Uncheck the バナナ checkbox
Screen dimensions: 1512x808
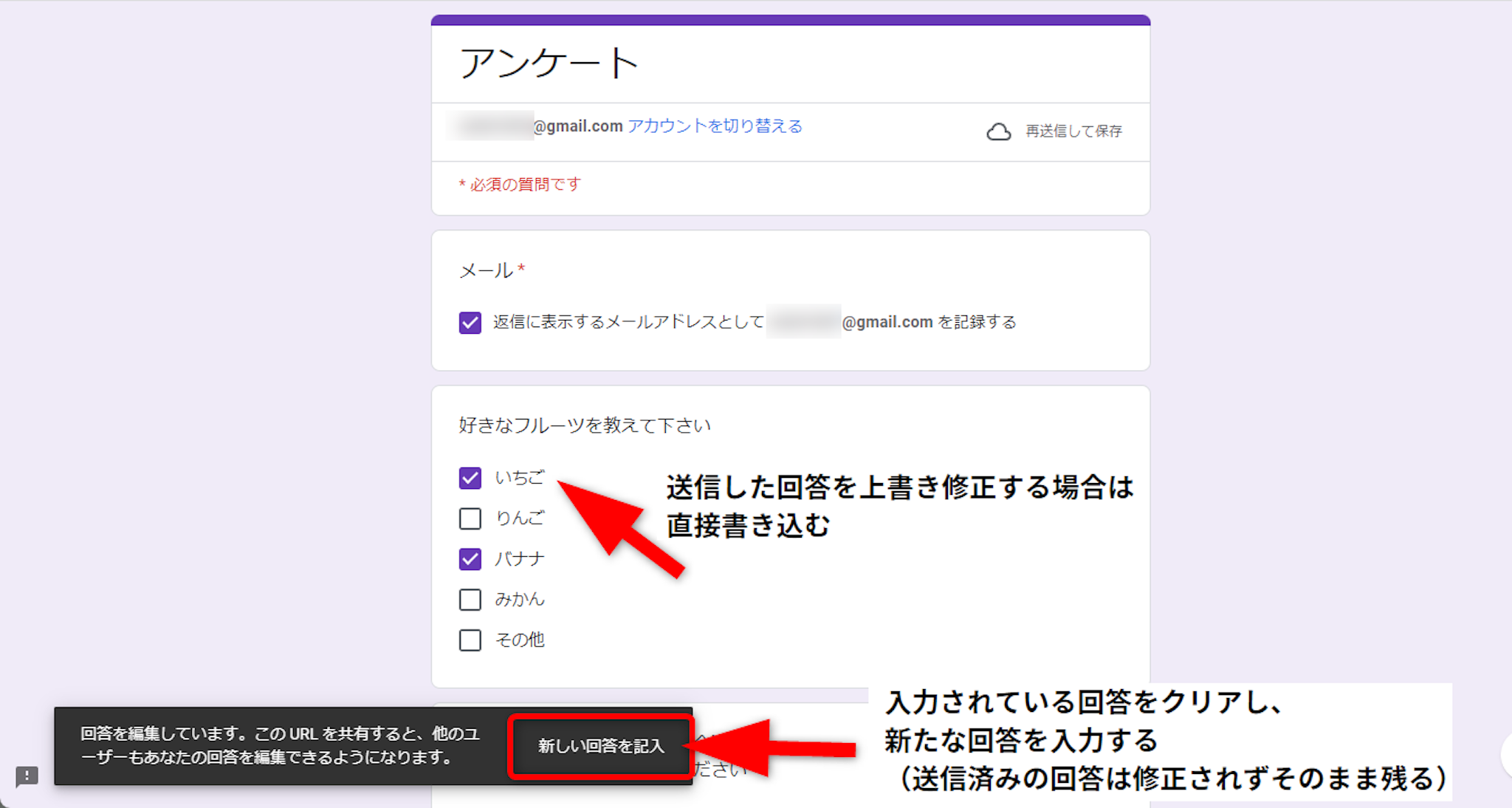click(470, 559)
